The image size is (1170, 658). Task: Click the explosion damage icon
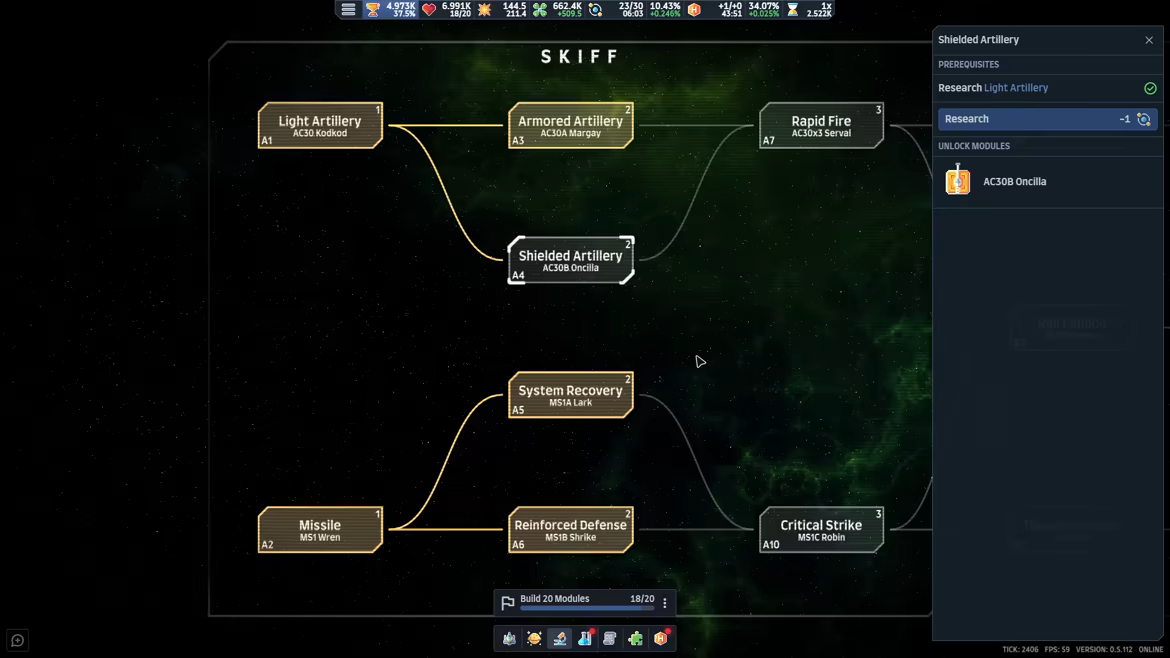pos(485,10)
